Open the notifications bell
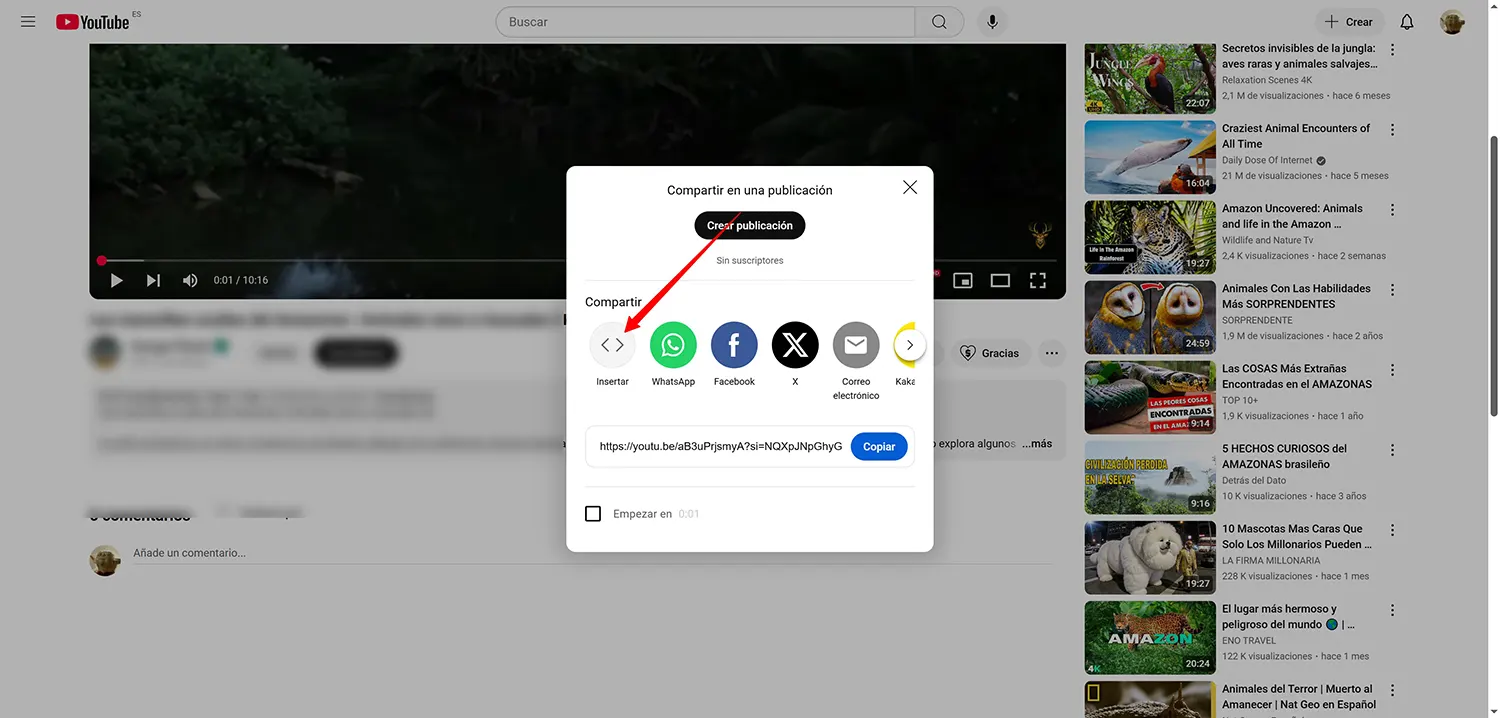The image size is (1500, 718). [x=1406, y=21]
